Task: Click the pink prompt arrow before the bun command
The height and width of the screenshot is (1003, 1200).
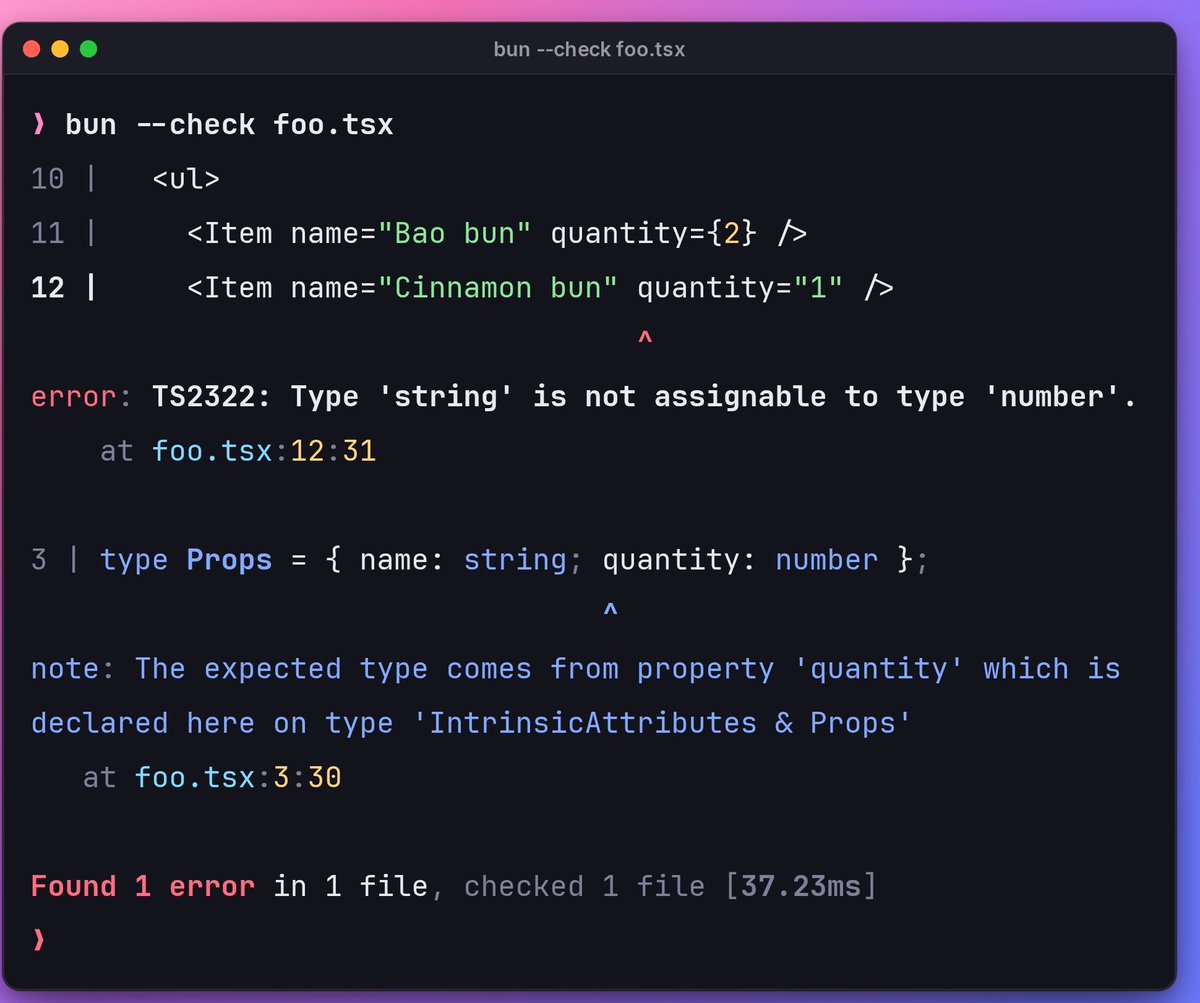Action: click(39, 125)
